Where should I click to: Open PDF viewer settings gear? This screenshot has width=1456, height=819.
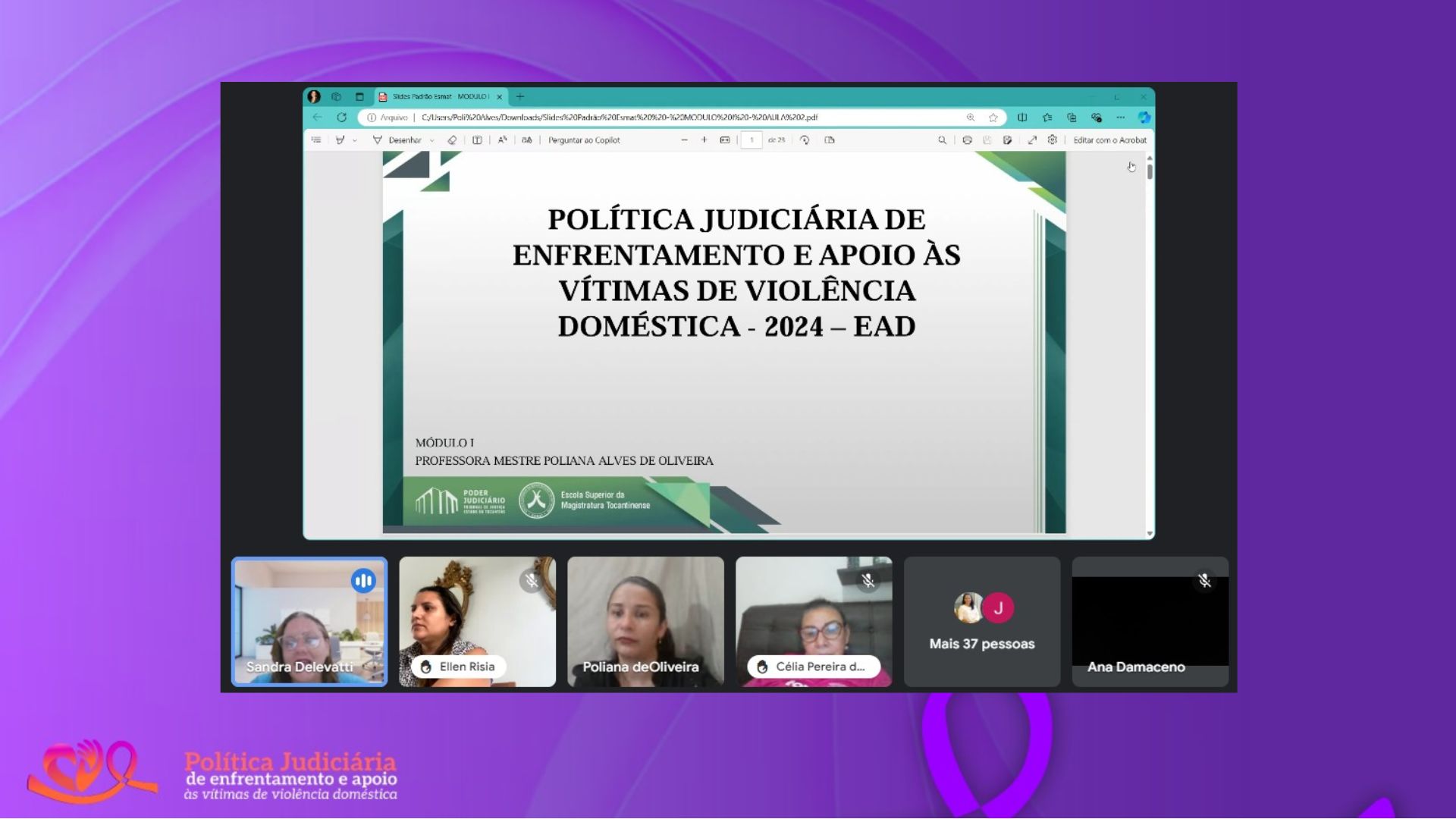click(1053, 140)
